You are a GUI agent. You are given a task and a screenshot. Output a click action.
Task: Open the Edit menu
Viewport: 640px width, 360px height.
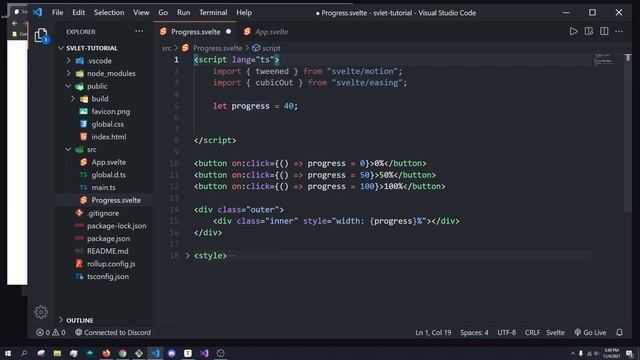[78, 13]
